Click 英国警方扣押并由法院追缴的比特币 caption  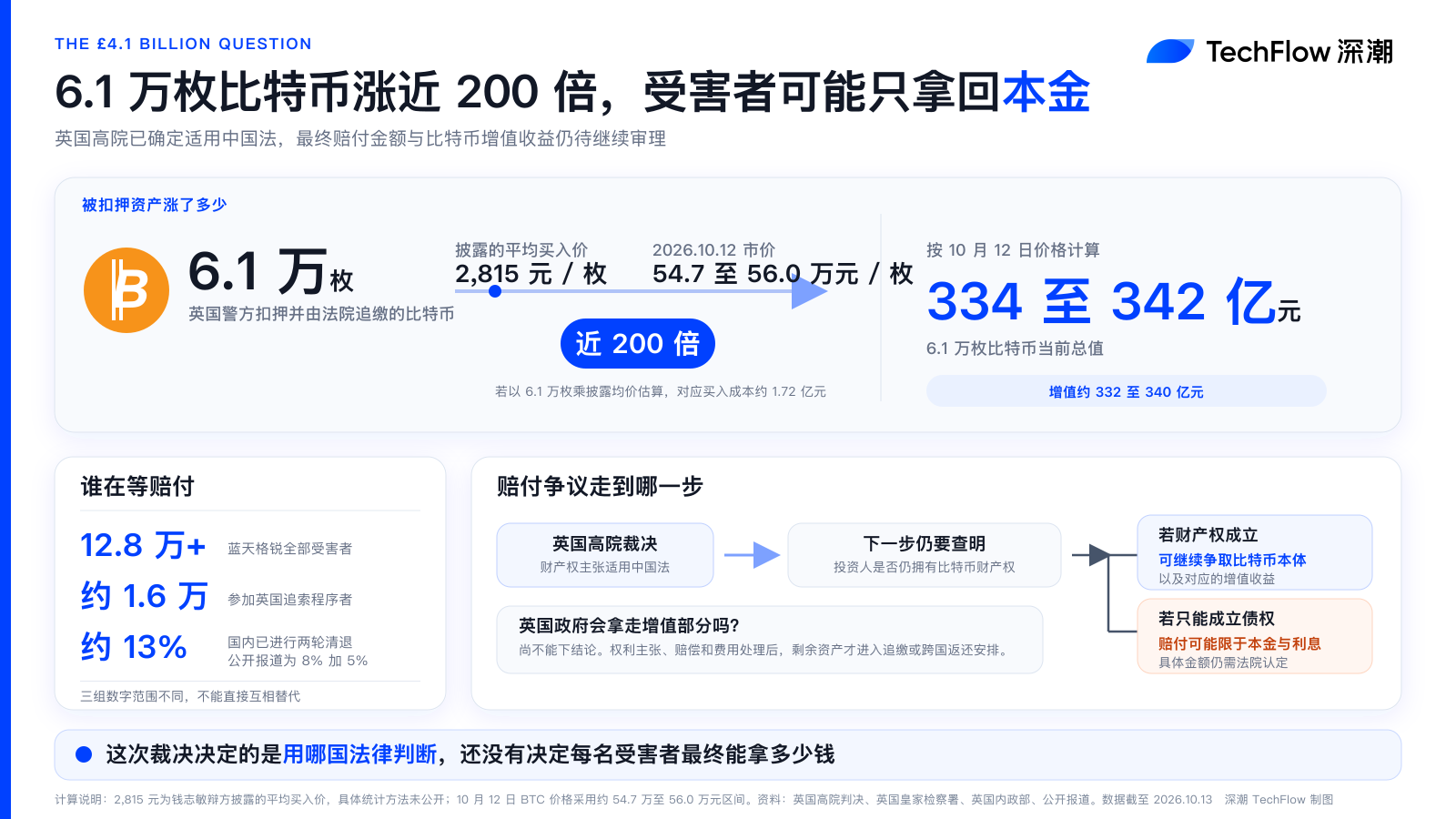click(321, 314)
